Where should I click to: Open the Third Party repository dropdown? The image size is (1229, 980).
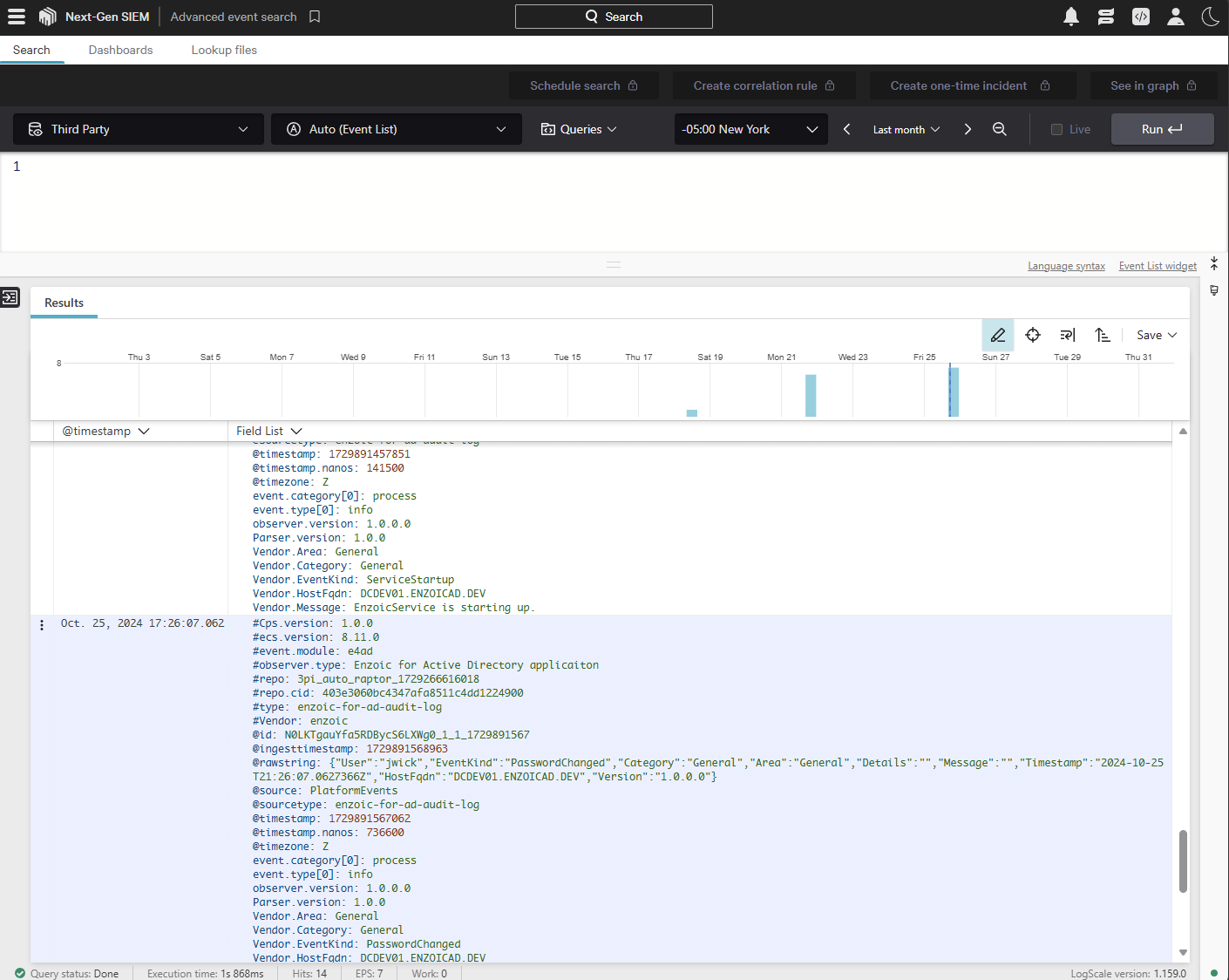pyautogui.click(x=139, y=129)
